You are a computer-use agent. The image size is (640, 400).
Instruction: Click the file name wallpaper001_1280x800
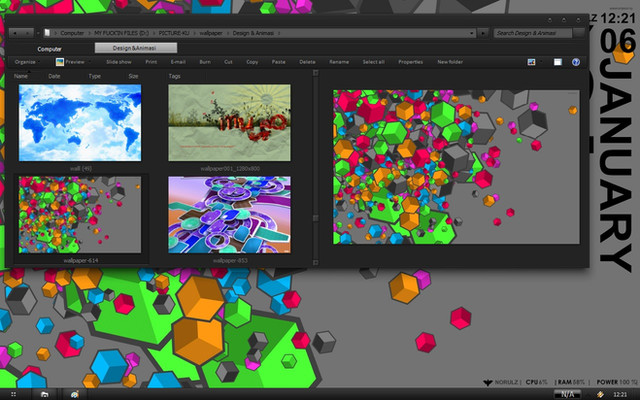(x=230, y=168)
